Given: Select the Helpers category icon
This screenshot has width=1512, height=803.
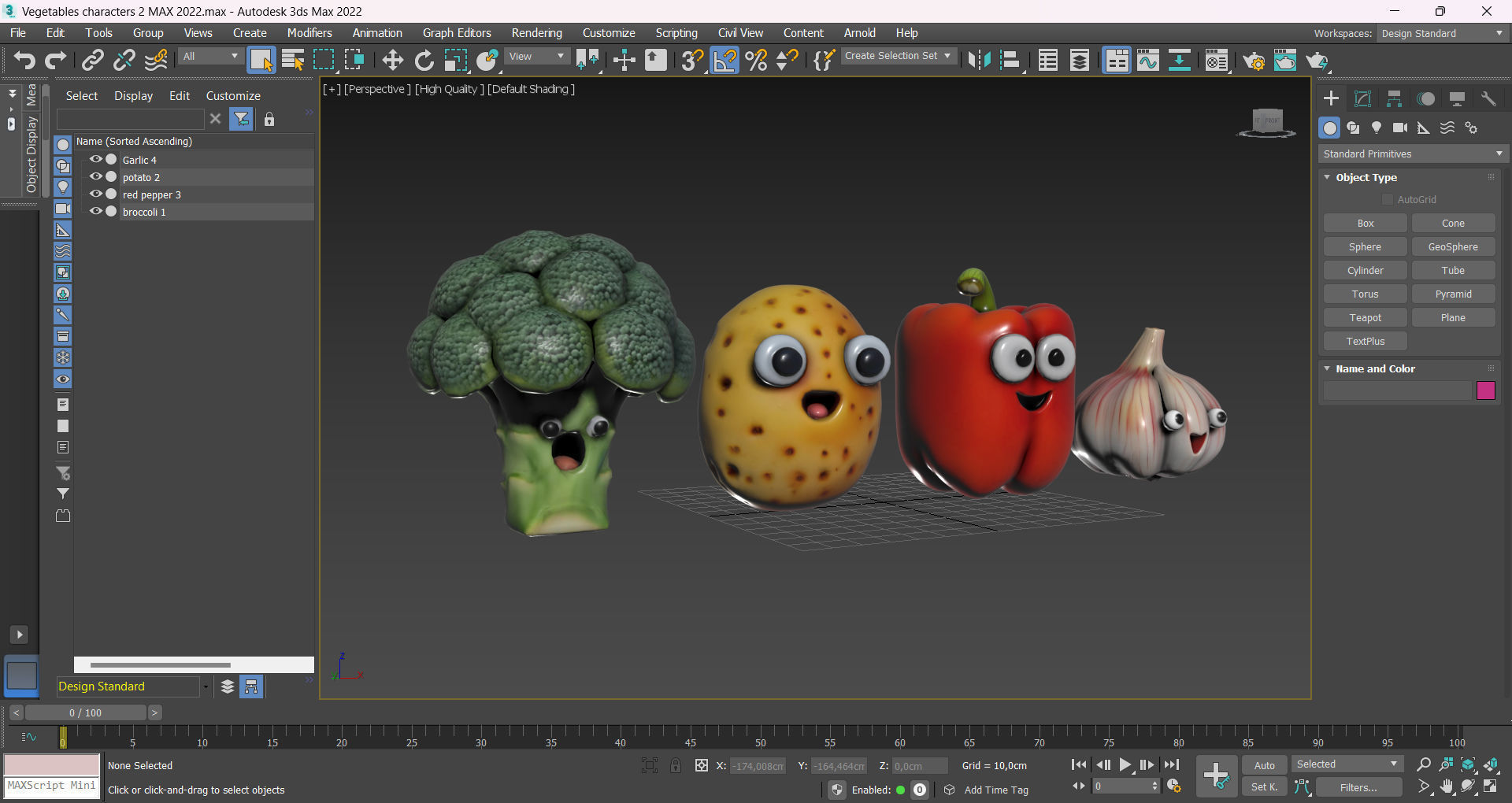Looking at the screenshot, I should [1424, 128].
